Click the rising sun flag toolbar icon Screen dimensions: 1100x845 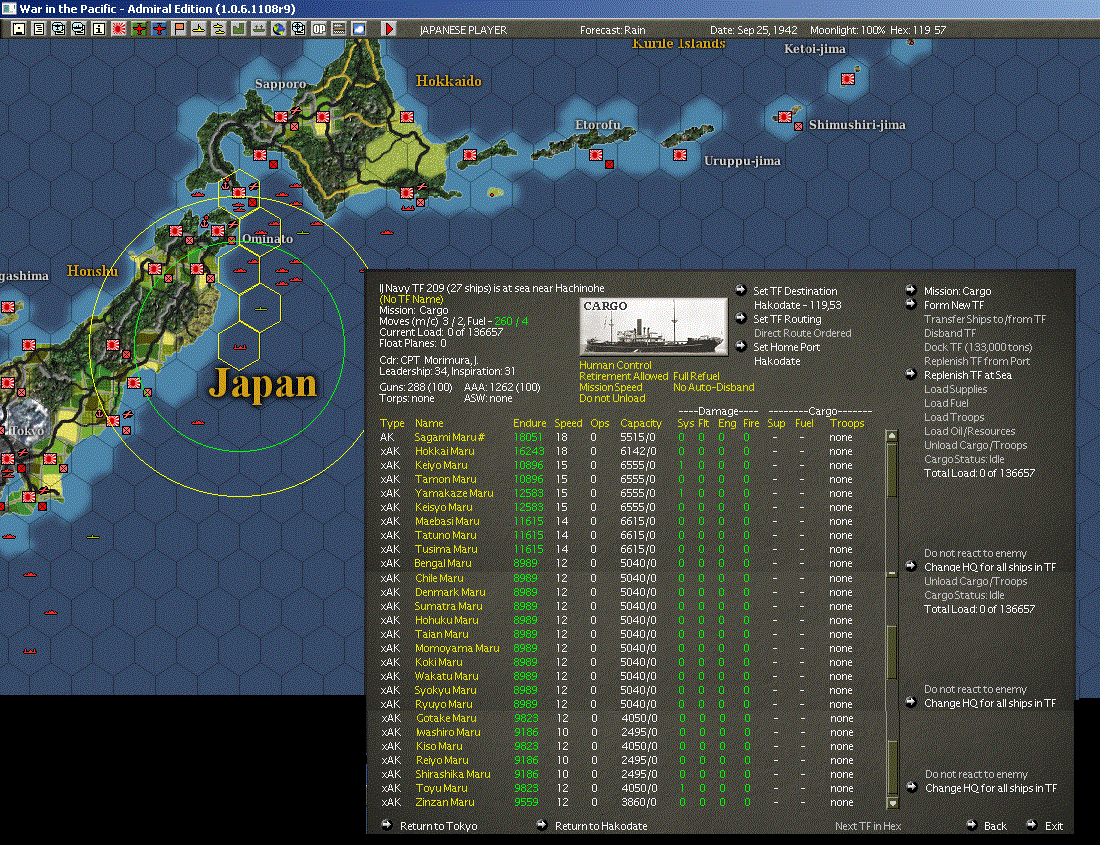pyautogui.click(x=119, y=29)
